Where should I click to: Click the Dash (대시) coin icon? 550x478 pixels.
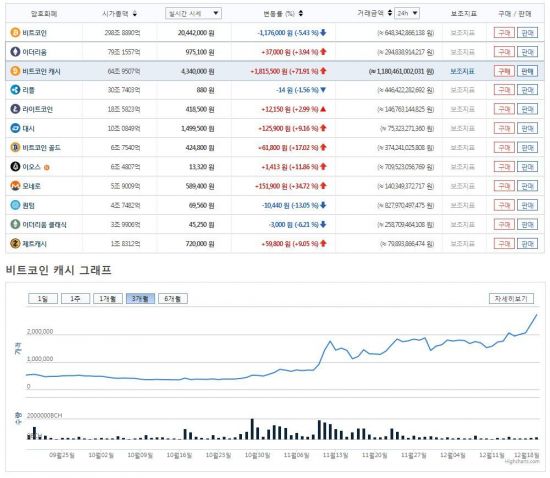click(15, 128)
